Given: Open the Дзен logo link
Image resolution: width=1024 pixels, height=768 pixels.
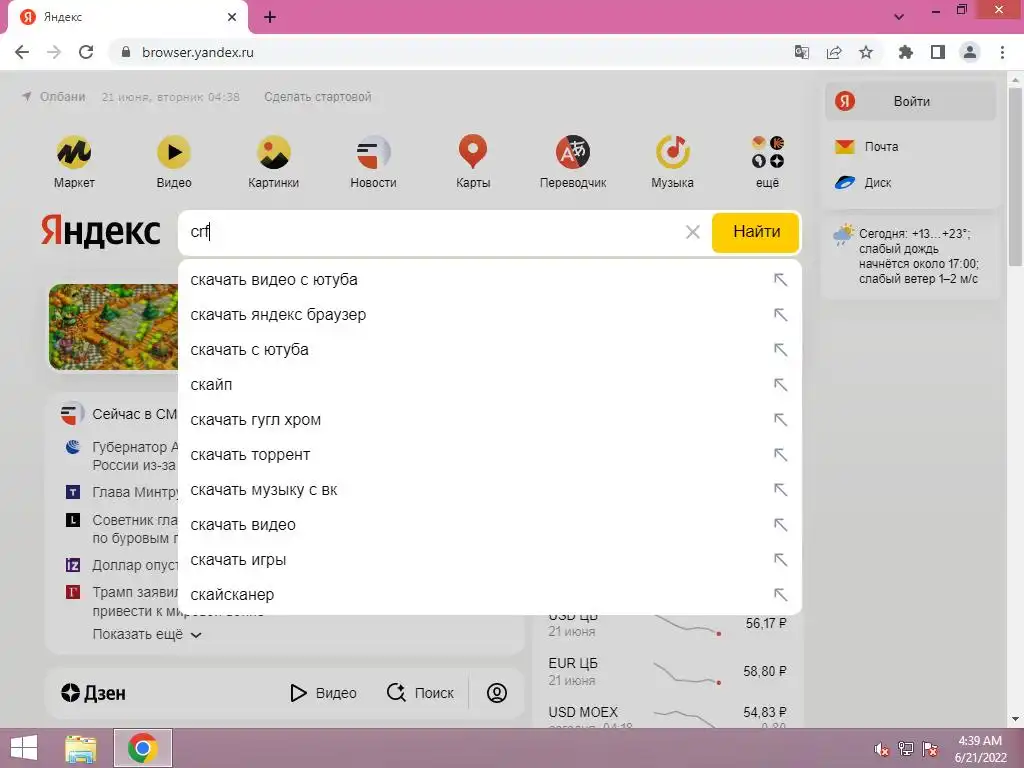Looking at the screenshot, I should click(x=93, y=693).
